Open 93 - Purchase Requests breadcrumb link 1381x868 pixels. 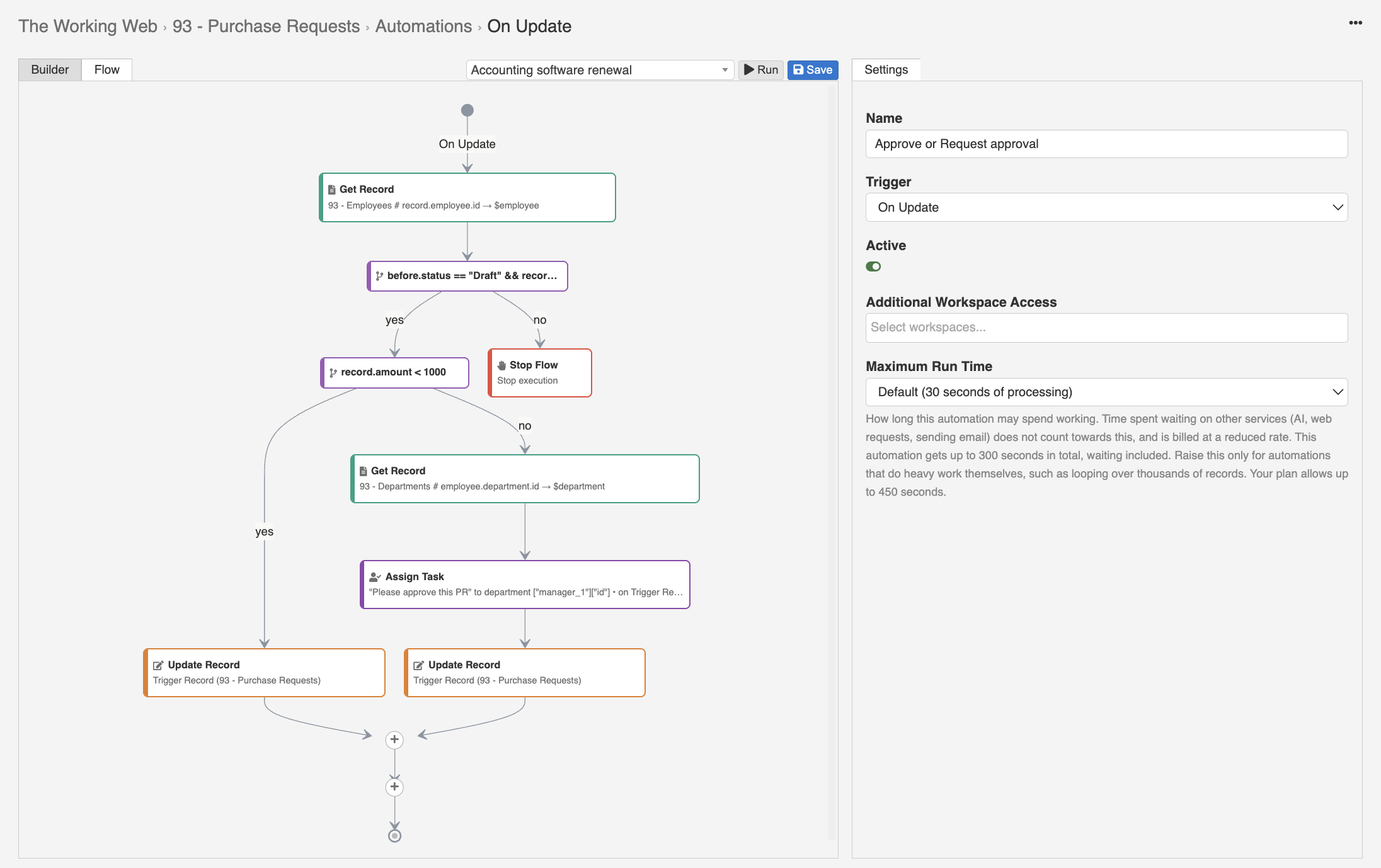(x=266, y=26)
